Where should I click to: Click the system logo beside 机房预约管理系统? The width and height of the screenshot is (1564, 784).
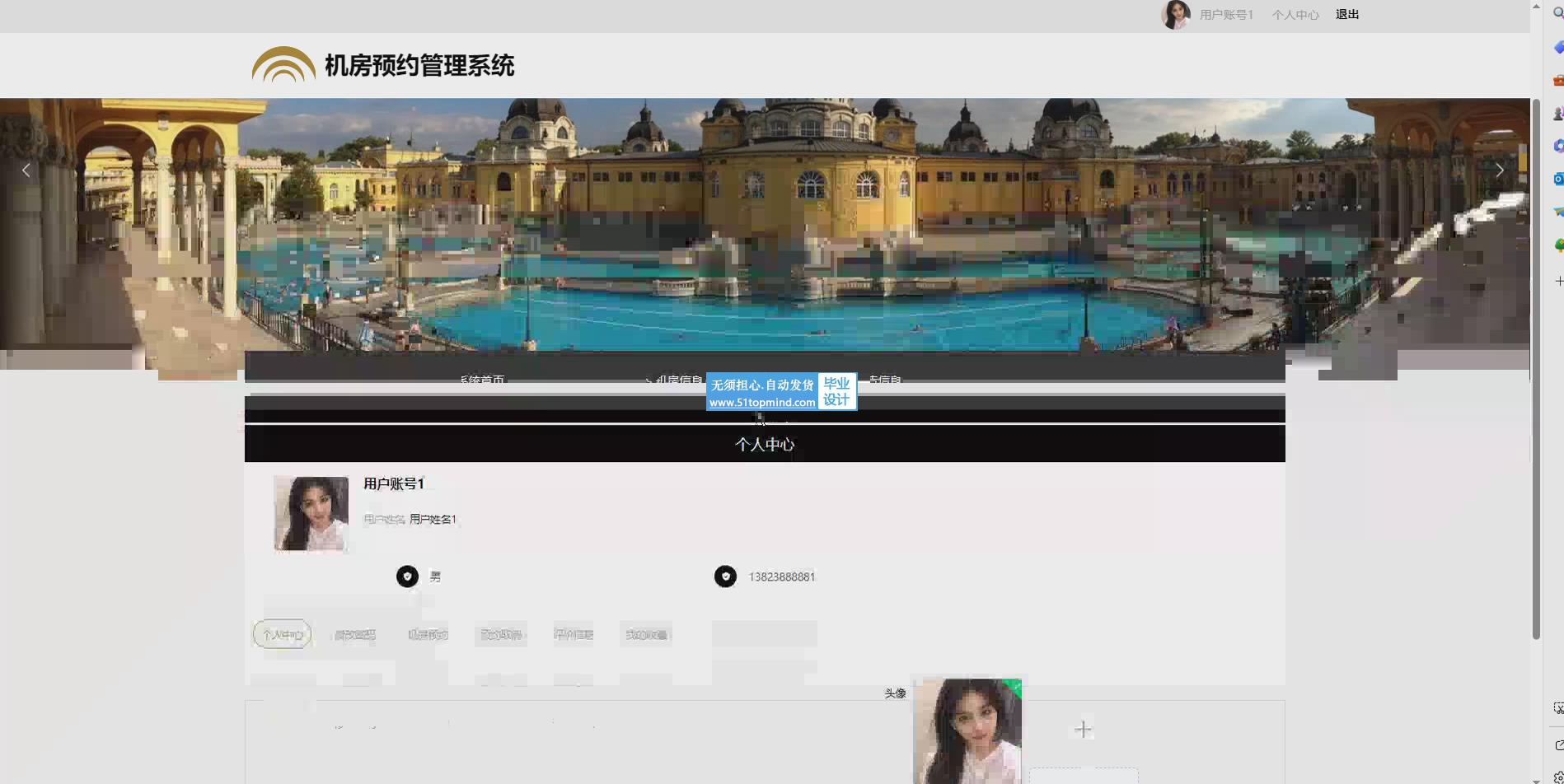pyautogui.click(x=283, y=65)
